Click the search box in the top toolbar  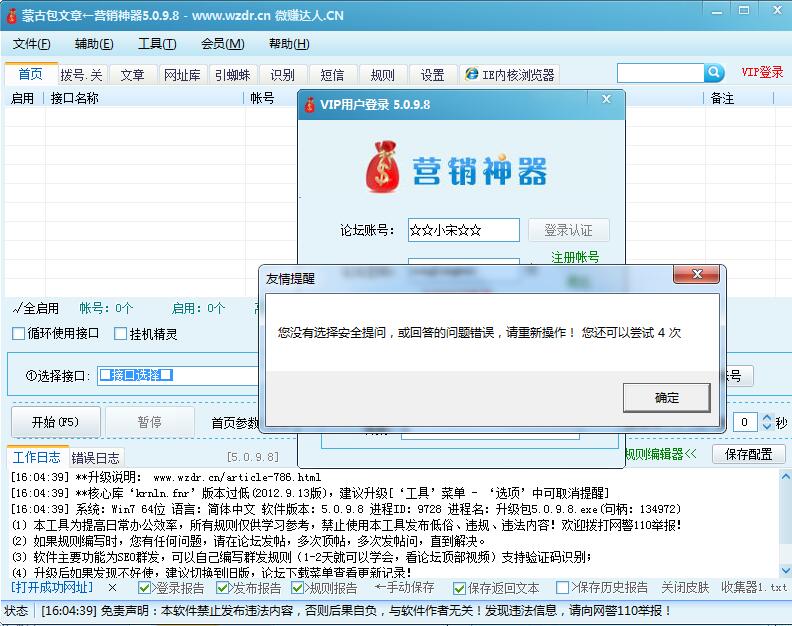click(661, 73)
